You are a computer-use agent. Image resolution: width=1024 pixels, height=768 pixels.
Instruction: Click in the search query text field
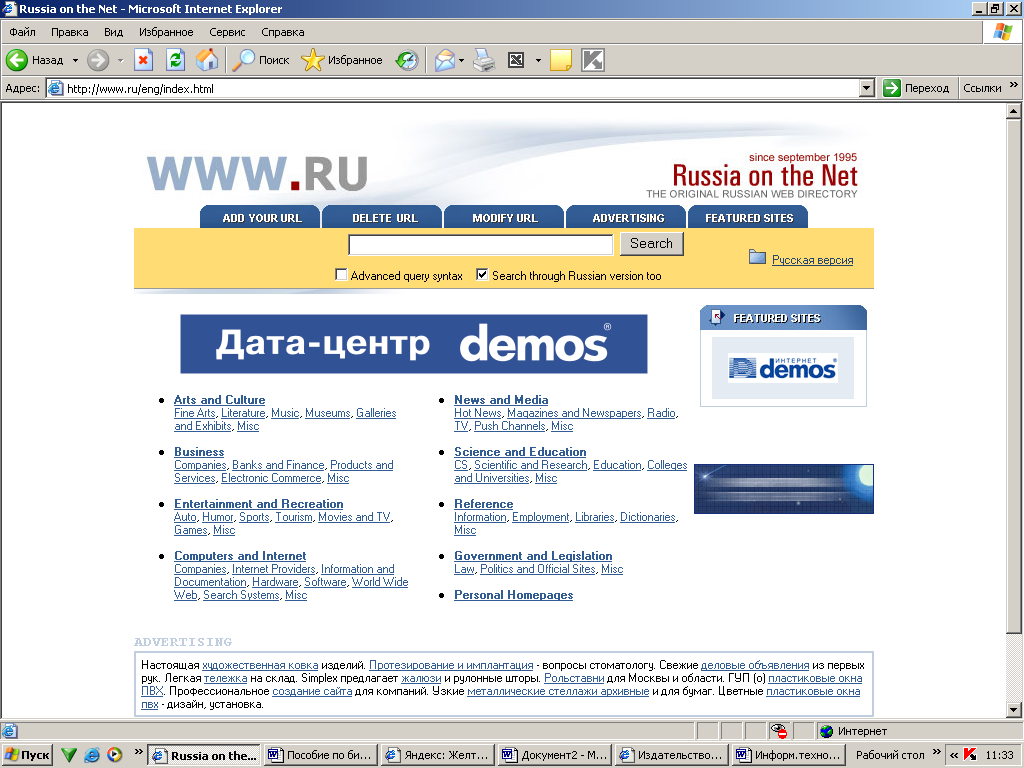tap(481, 244)
